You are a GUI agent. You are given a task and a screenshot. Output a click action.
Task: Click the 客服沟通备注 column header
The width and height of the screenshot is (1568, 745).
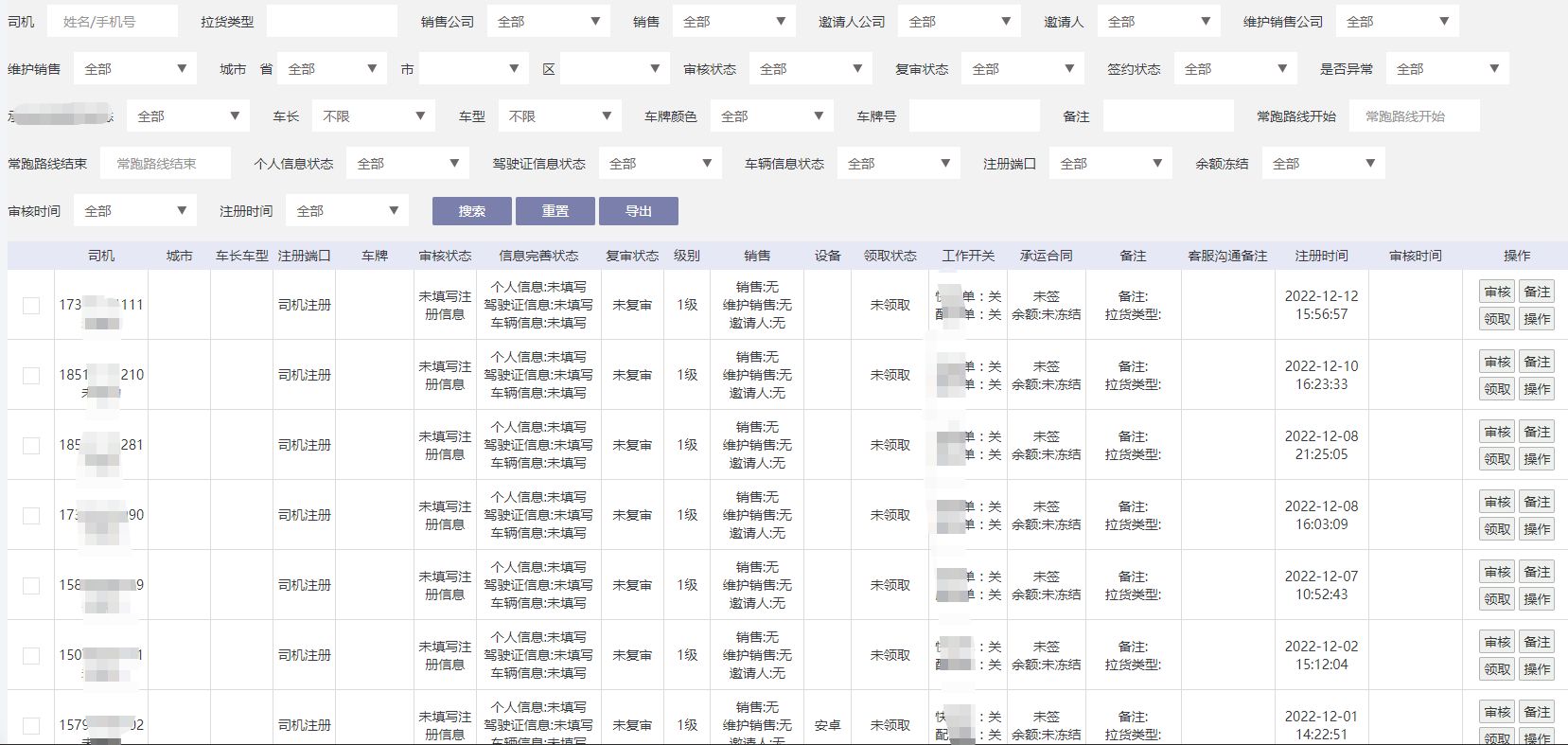click(1227, 256)
